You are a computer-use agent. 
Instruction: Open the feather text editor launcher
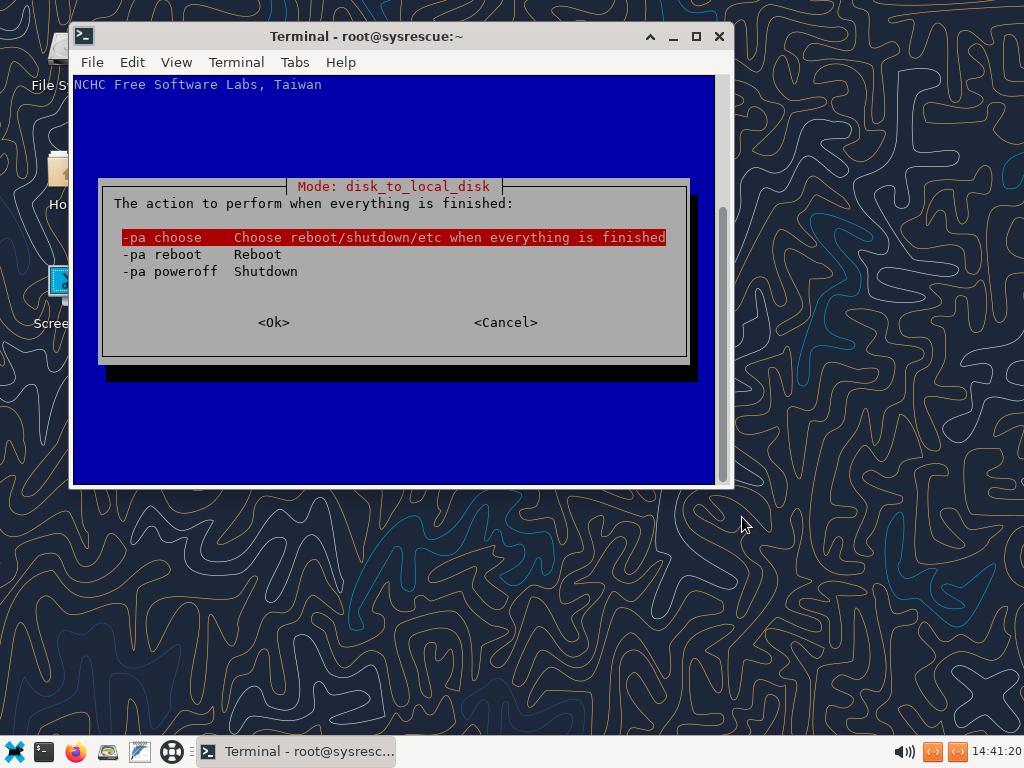pos(140,751)
